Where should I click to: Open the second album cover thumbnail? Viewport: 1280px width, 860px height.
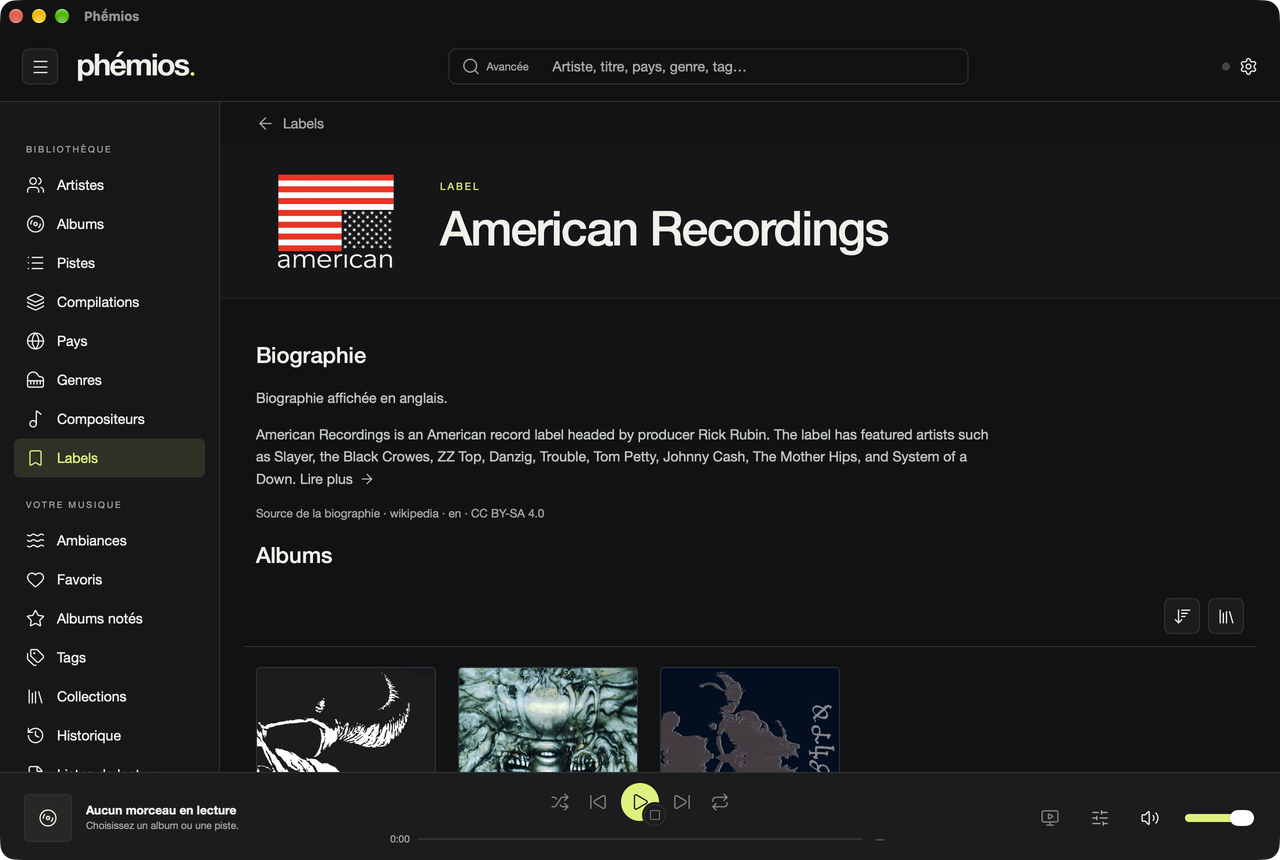[x=548, y=720]
